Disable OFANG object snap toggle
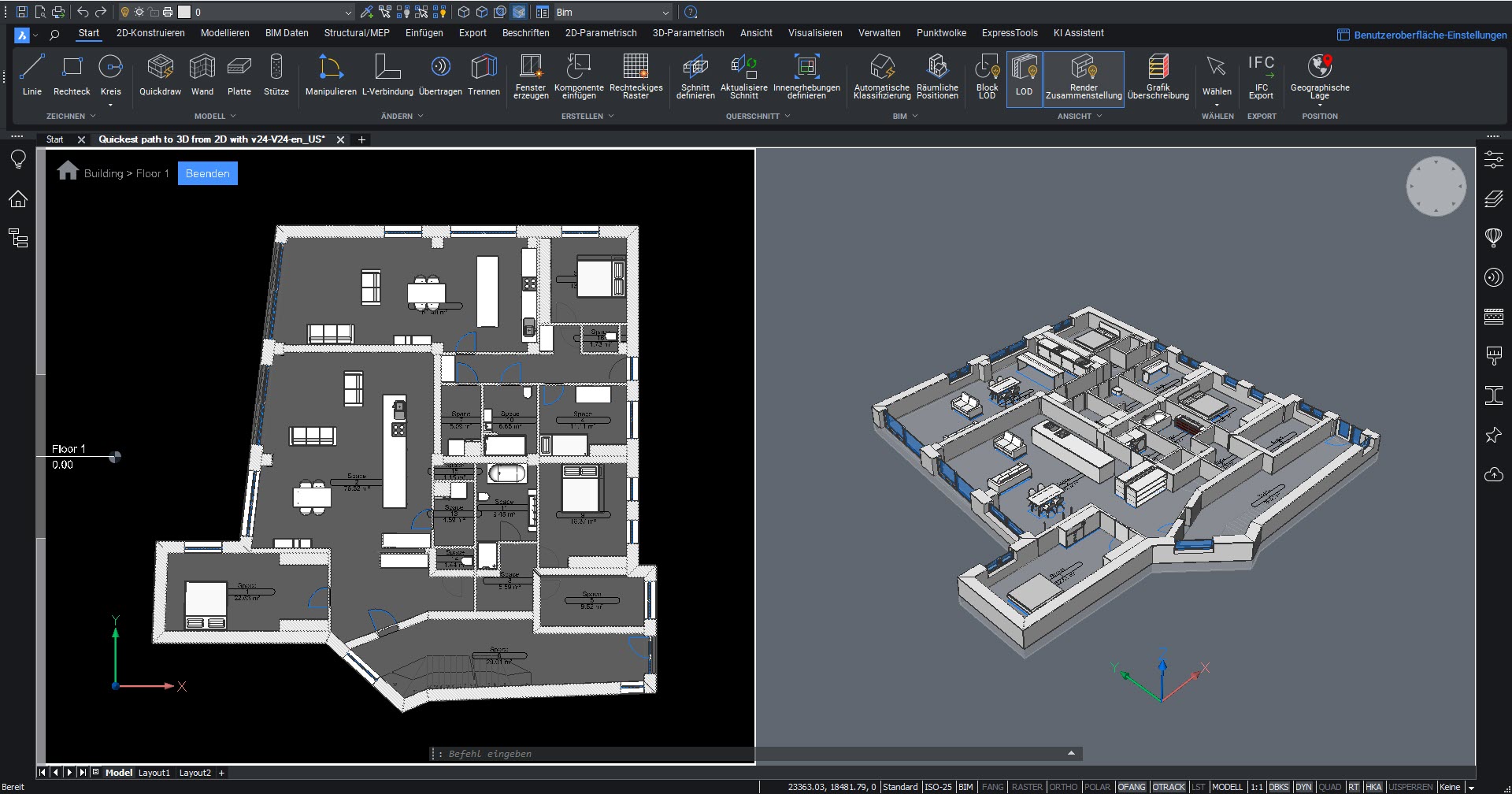The image size is (1512, 794). (1132, 787)
